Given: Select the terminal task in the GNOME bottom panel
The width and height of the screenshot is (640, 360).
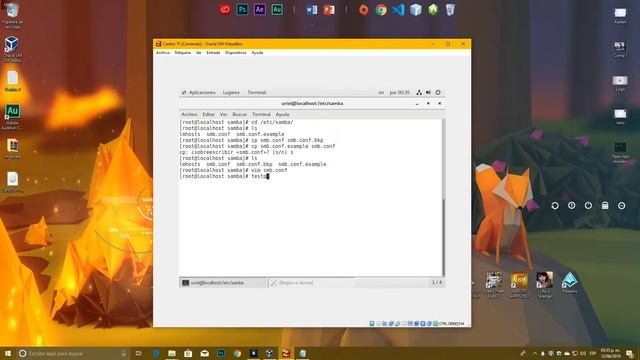Looking at the screenshot, I should (223, 282).
